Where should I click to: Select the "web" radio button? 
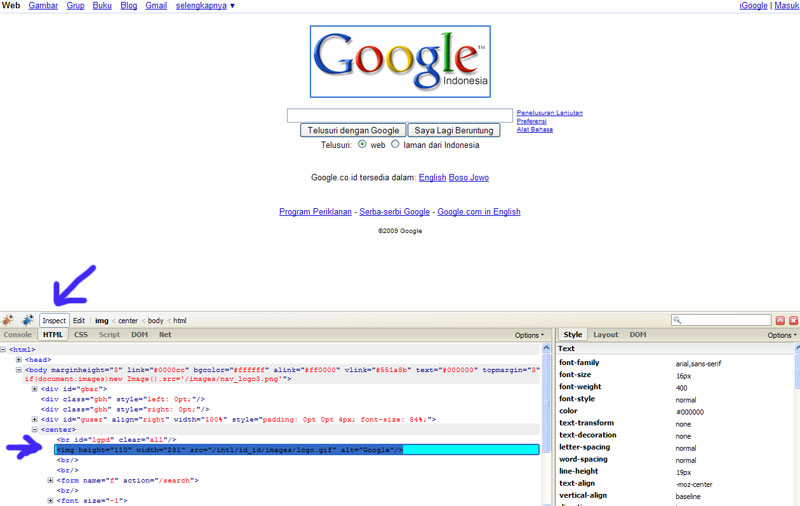point(362,144)
